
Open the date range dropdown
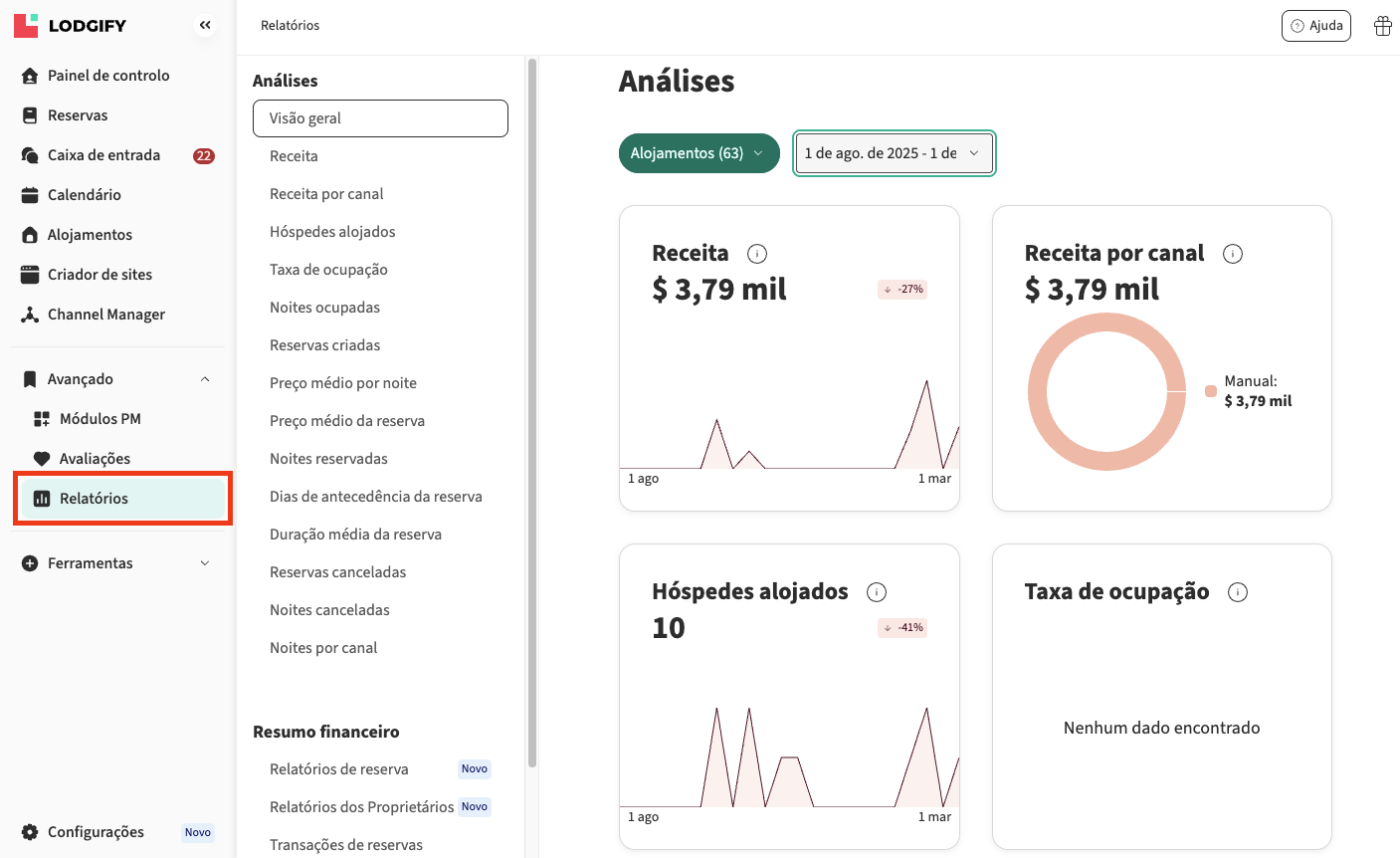click(x=893, y=153)
